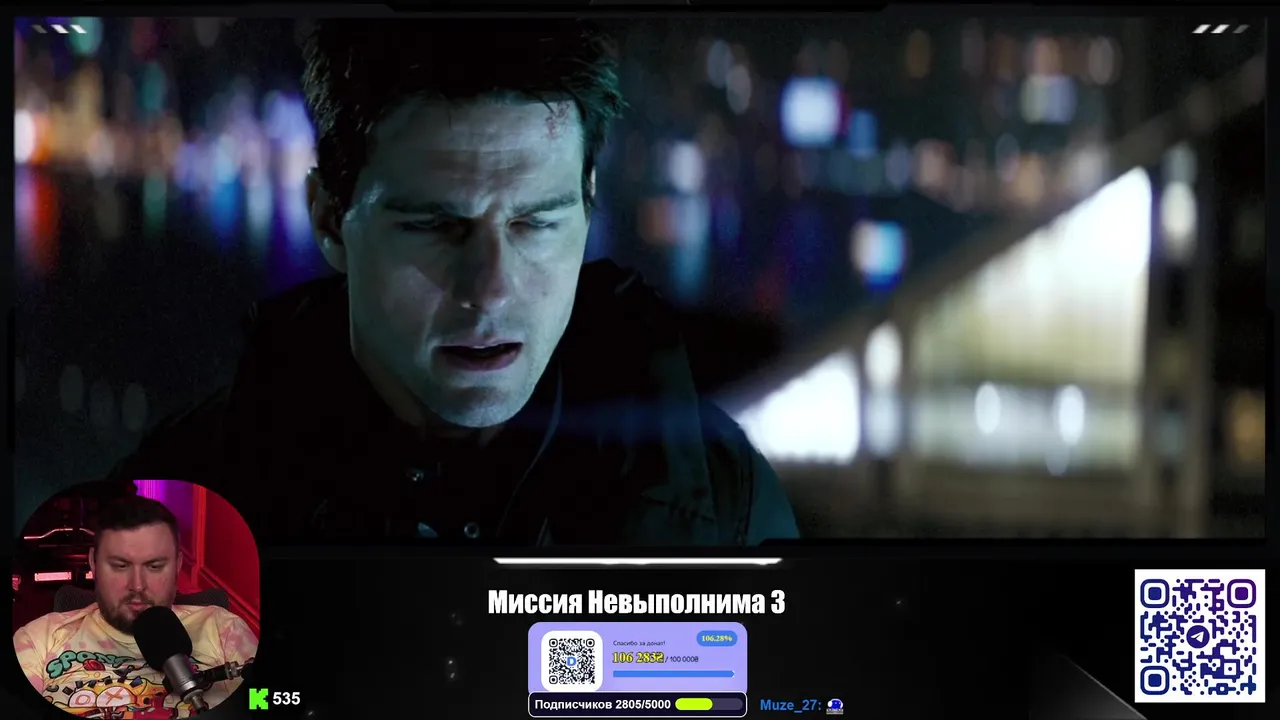Click the 'Подписчиков 2805/5000' label
This screenshot has width=1280, height=720.
click(x=602, y=705)
